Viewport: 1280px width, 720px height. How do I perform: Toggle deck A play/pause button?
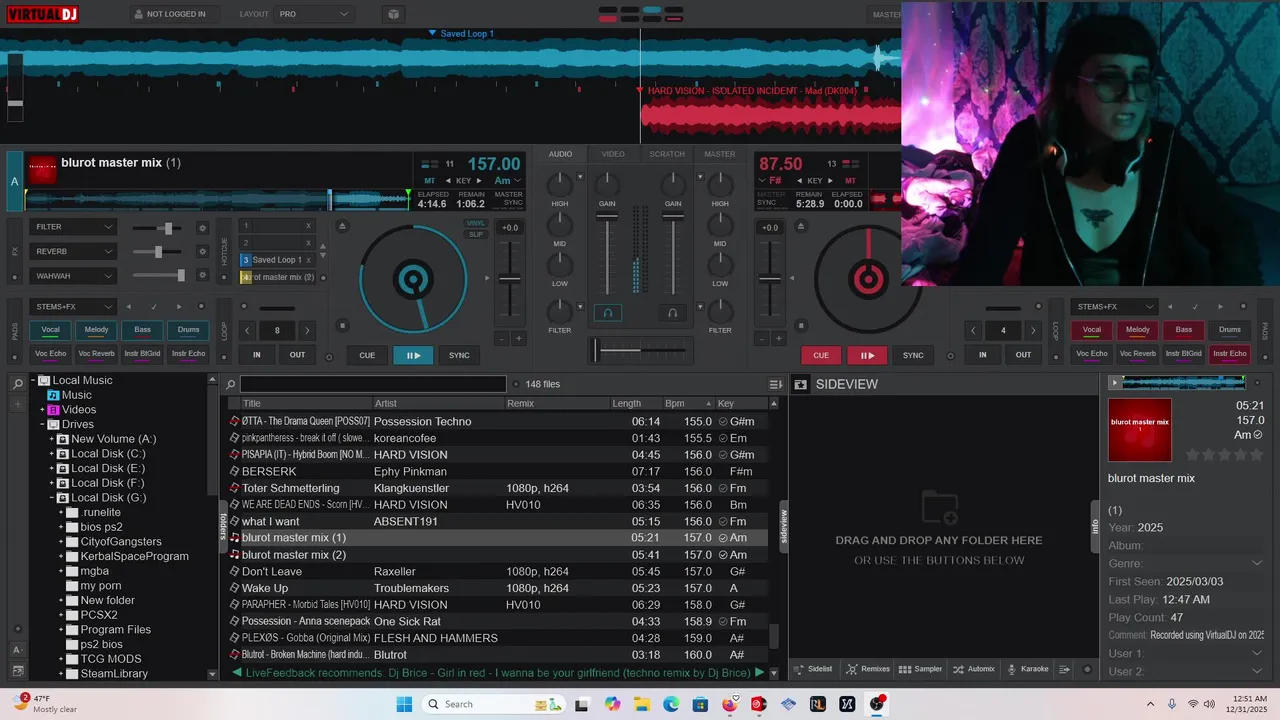[x=412, y=355]
